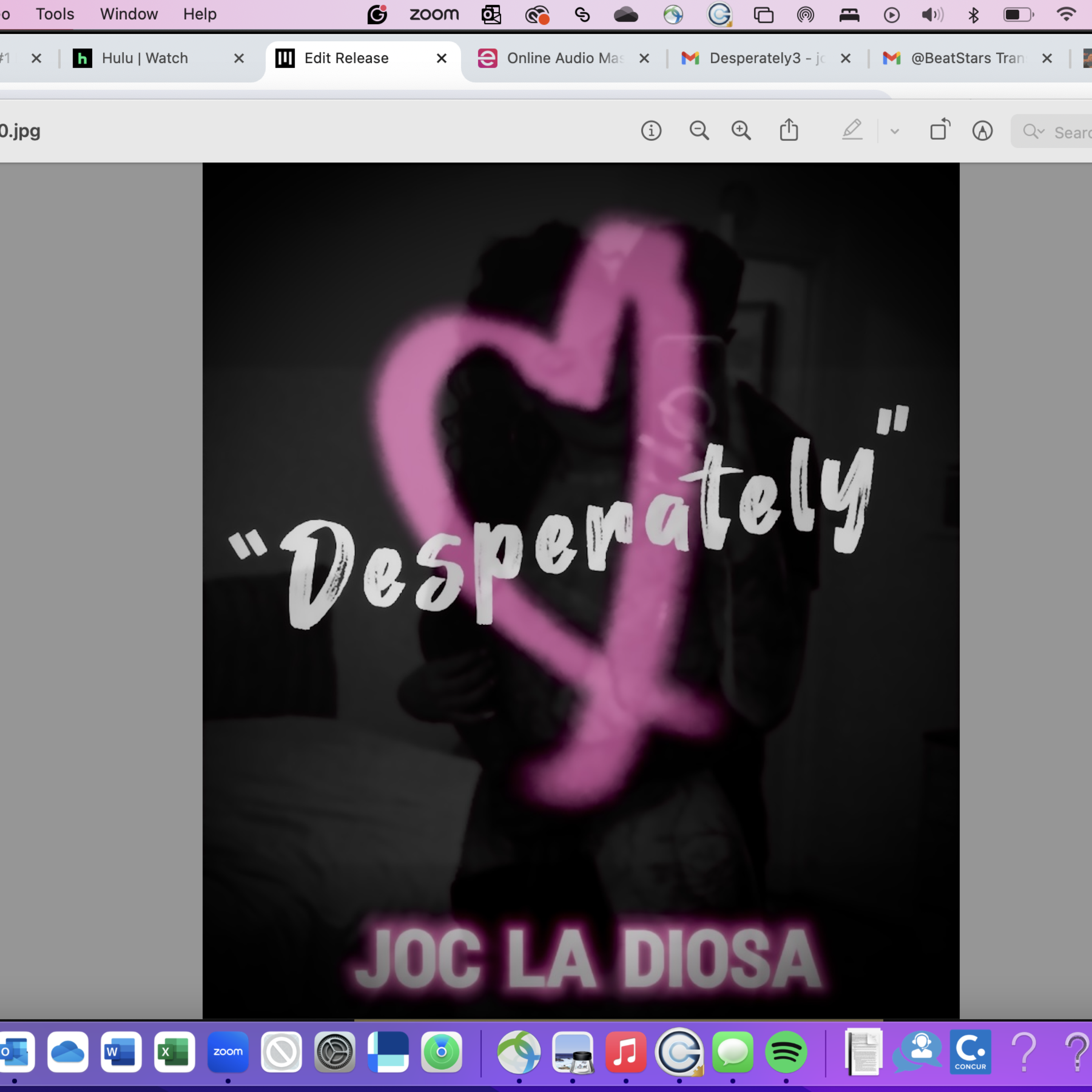
Task: Switch to the Hulu | Watch tab
Action: coord(145,58)
